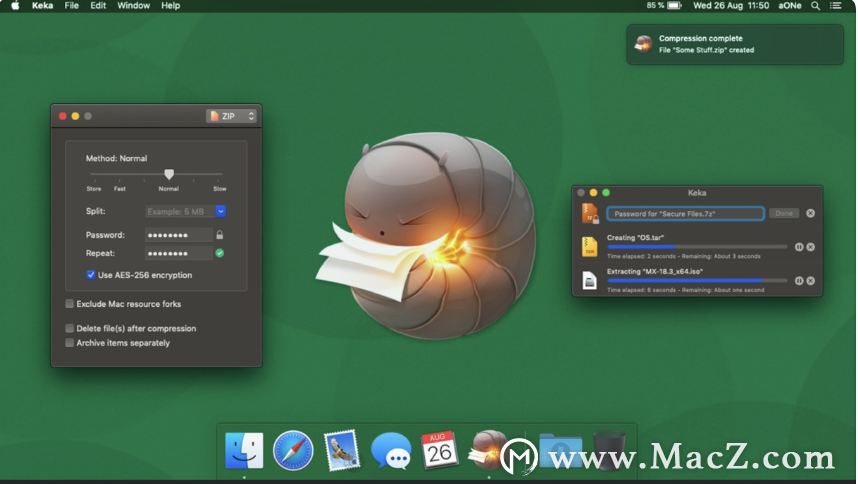Viewport: 858px width, 484px height.
Task: Toggle Use AES-256 encryption checkbox
Action: [91, 275]
